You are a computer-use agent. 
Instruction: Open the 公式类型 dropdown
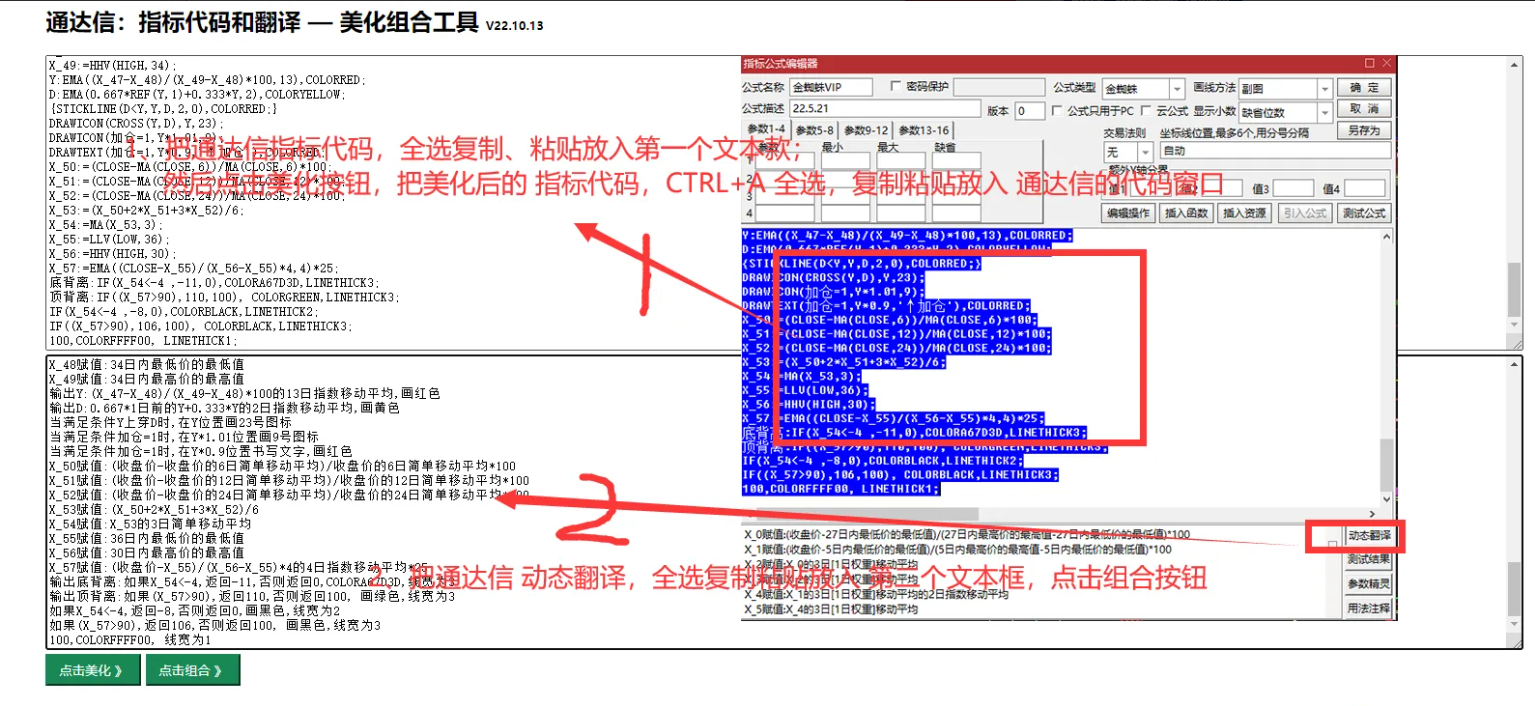tap(1176, 89)
